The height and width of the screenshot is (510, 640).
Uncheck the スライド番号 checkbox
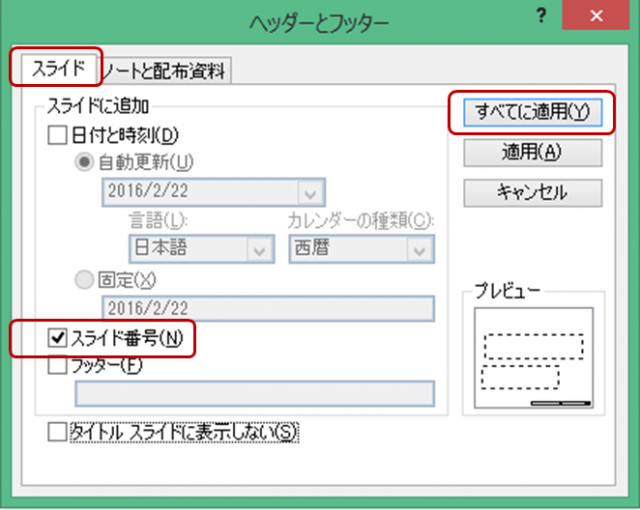pyautogui.click(x=57, y=338)
